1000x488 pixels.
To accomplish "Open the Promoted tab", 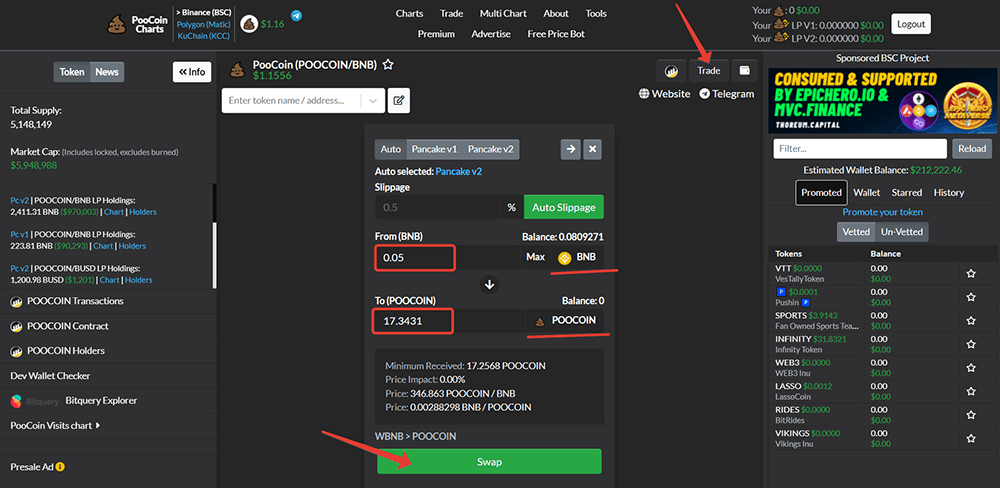I will (821, 193).
